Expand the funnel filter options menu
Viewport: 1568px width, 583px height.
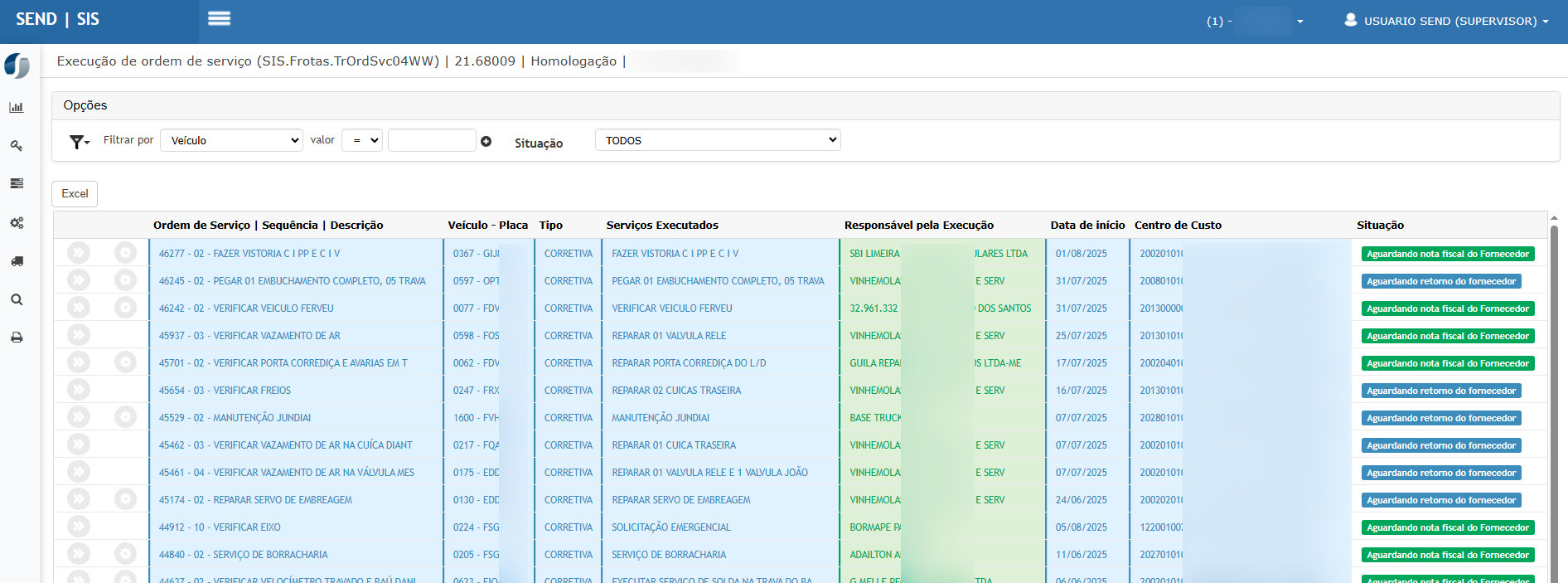(80, 142)
